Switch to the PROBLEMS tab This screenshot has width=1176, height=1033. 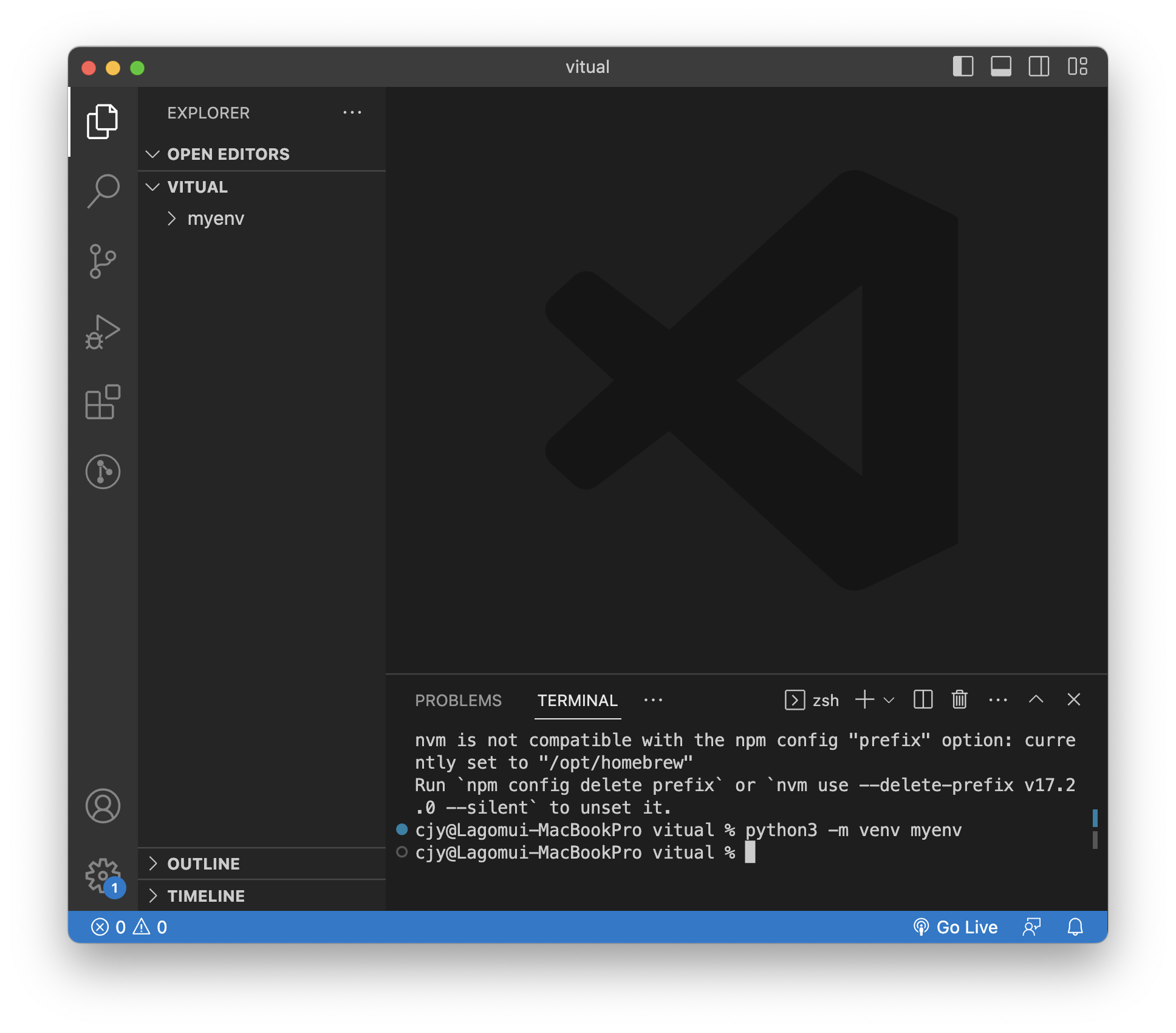458,701
